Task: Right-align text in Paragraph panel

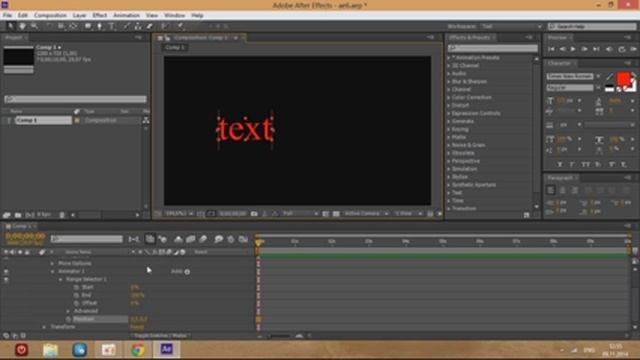Action: click(574, 190)
